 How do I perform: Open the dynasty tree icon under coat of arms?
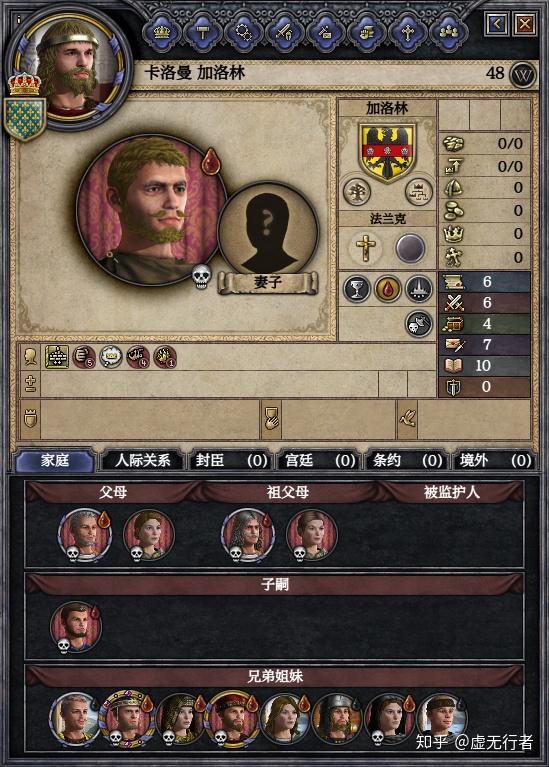[x=357, y=191]
